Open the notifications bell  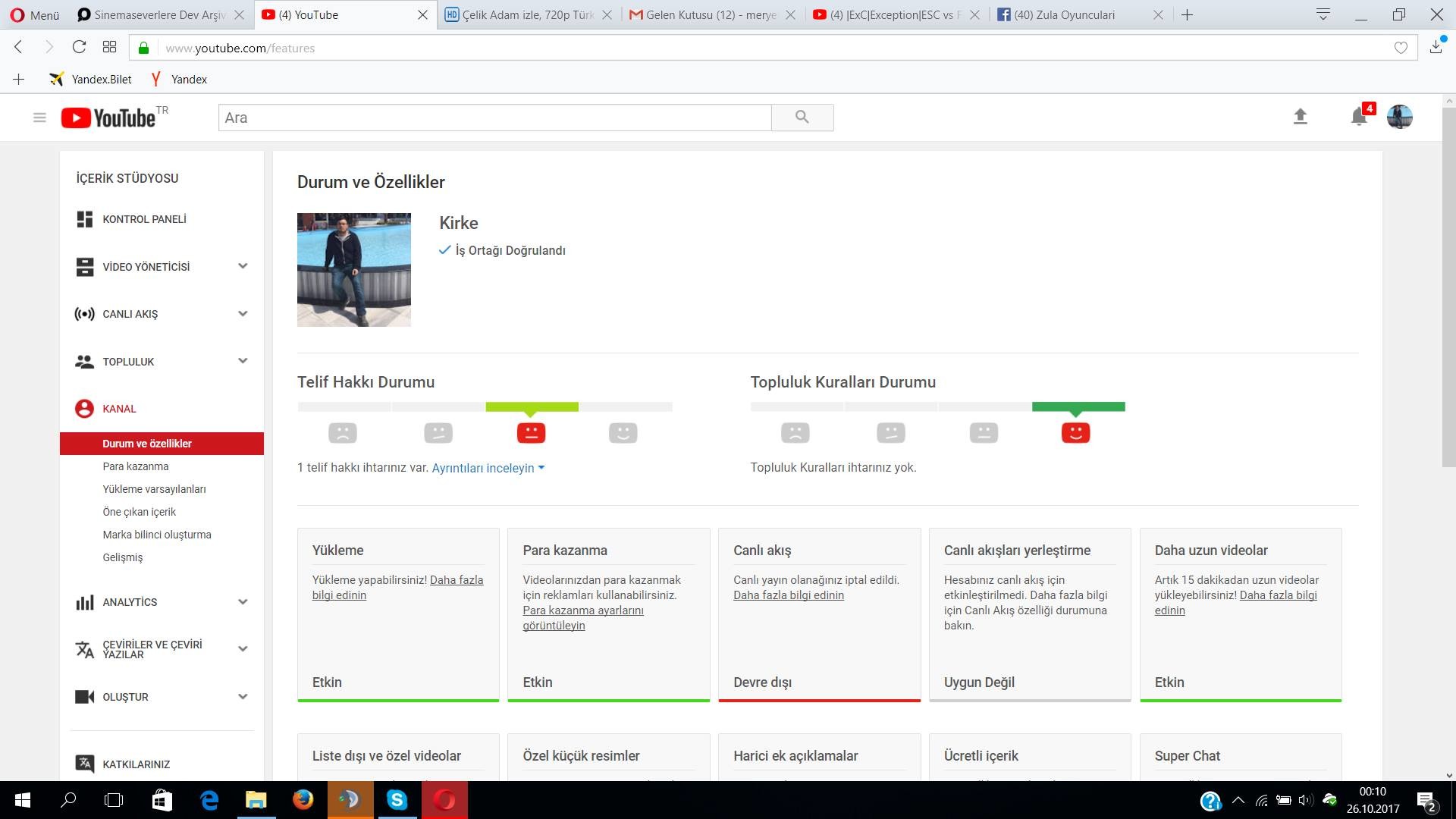[1359, 117]
